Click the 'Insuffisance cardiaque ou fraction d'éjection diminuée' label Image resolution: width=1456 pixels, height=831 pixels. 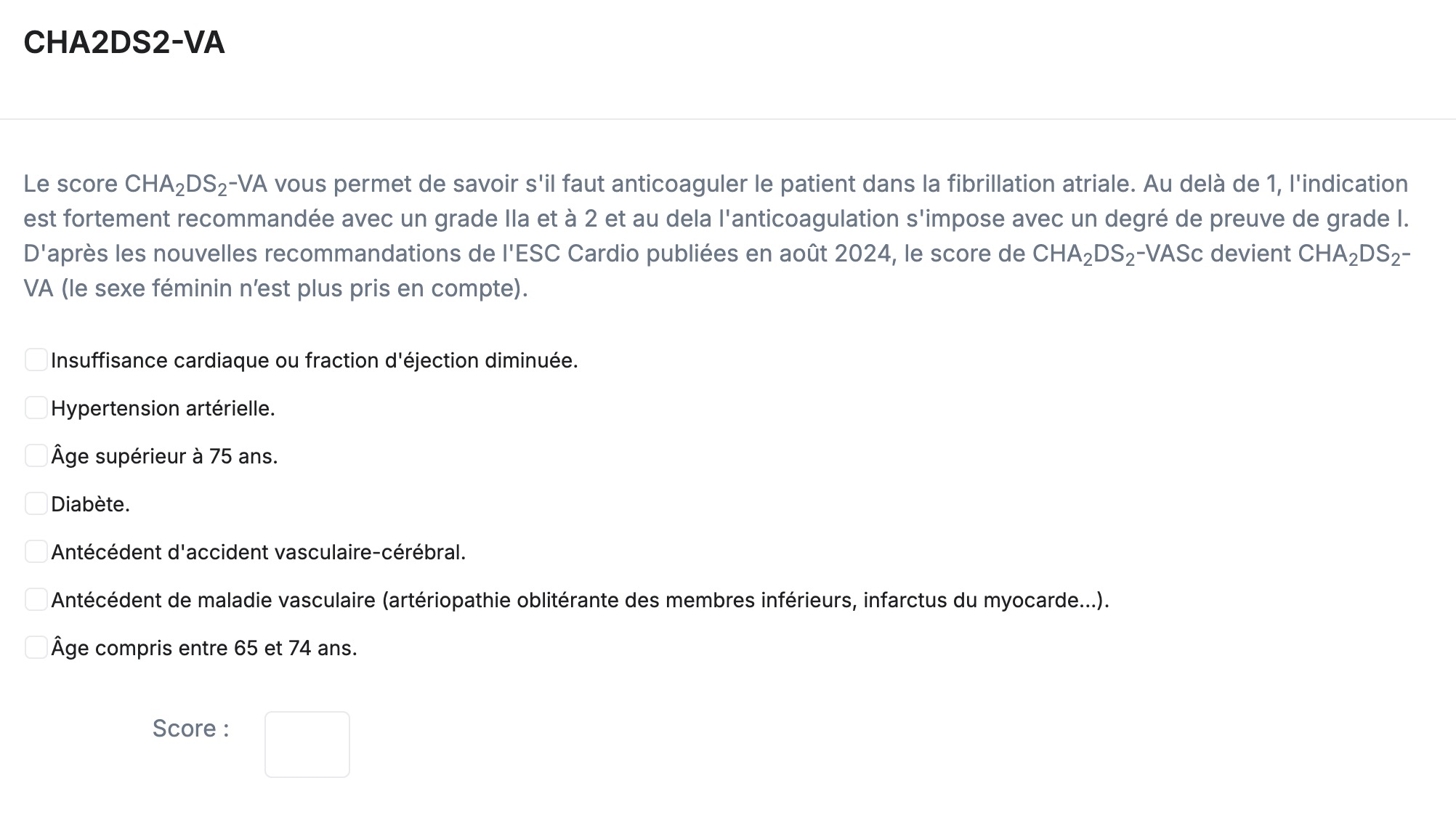tap(315, 361)
